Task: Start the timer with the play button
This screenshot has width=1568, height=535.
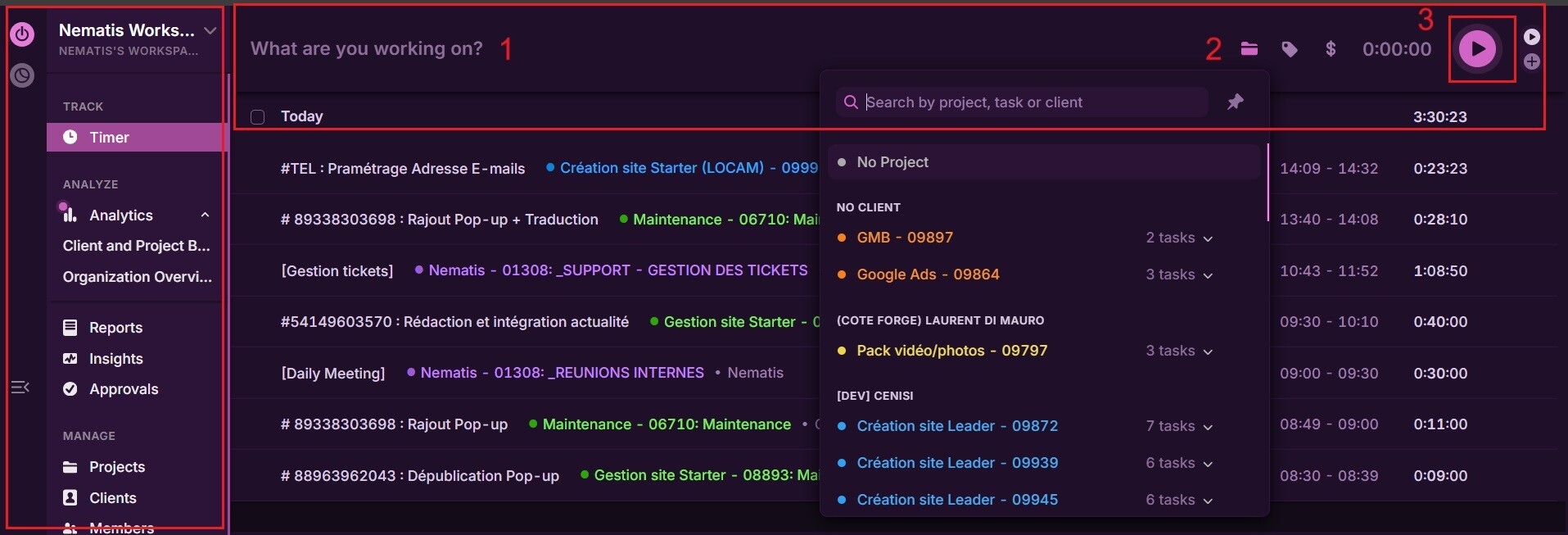Action: (1478, 49)
